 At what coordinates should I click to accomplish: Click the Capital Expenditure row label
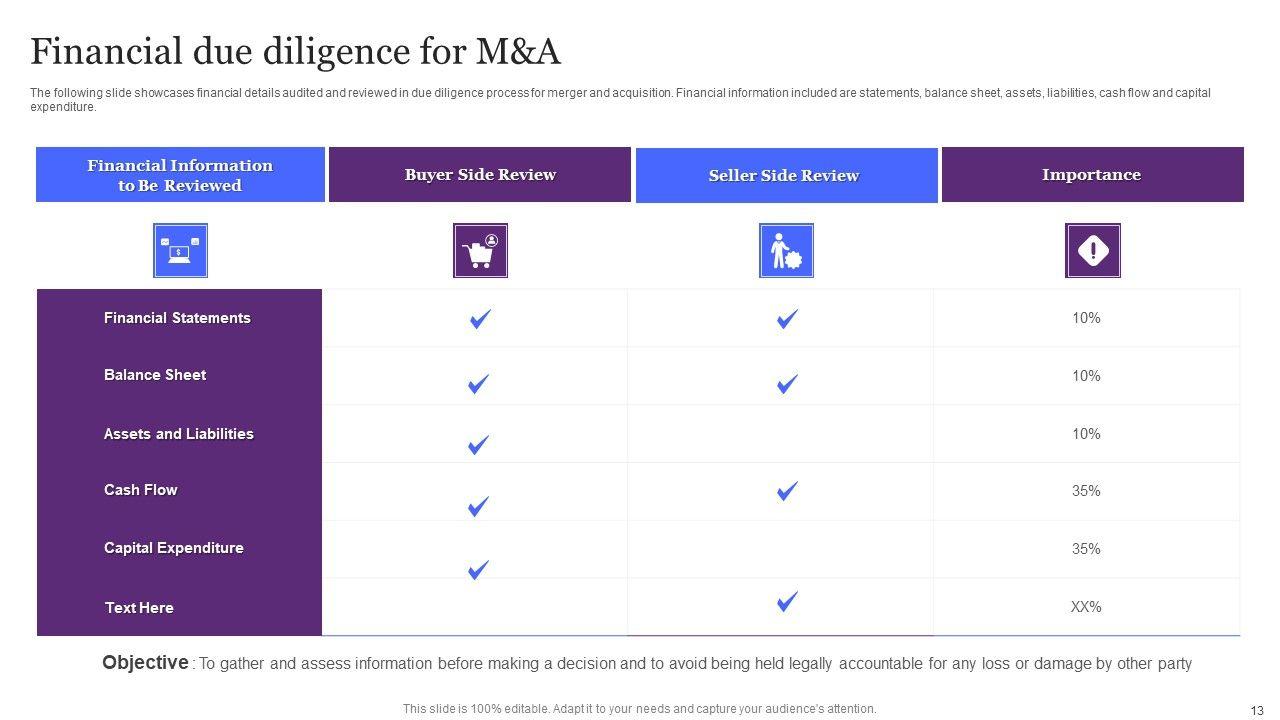(173, 548)
